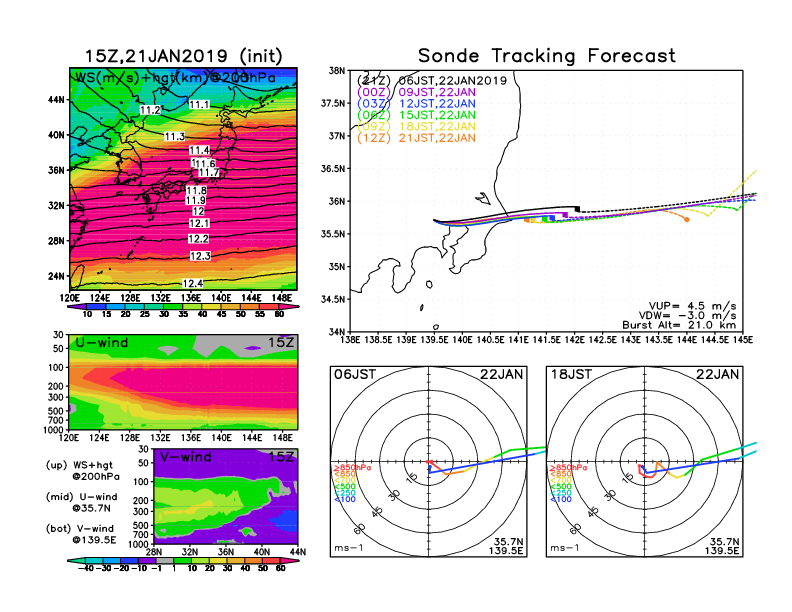Click the "U-wind" cross-section label
This screenshot has width=792, height=612.
[x=102, y=343]
